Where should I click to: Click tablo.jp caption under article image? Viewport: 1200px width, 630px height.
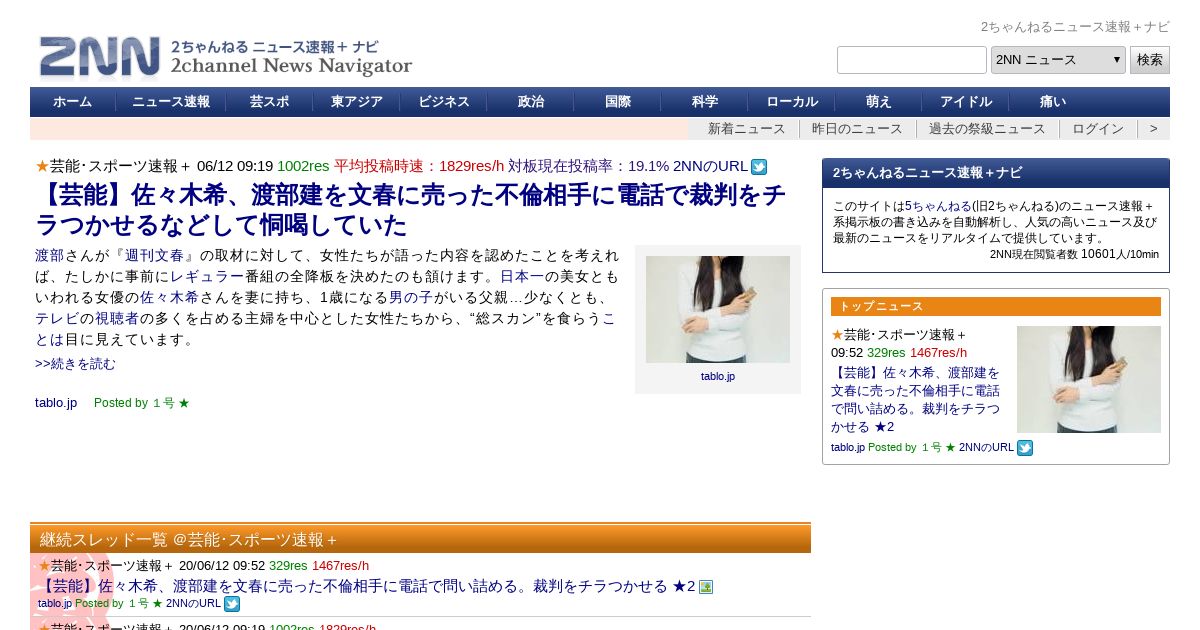718,377
